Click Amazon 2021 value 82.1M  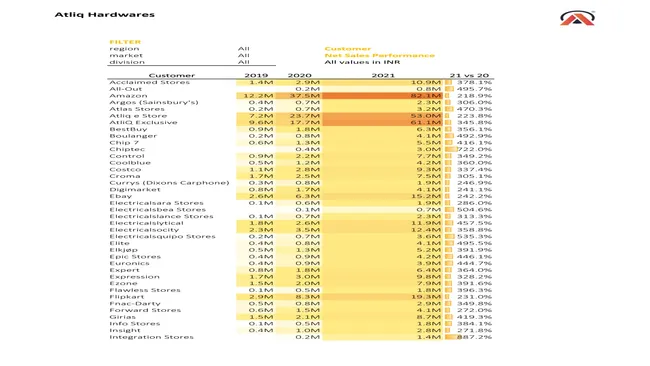pos(426,96)
